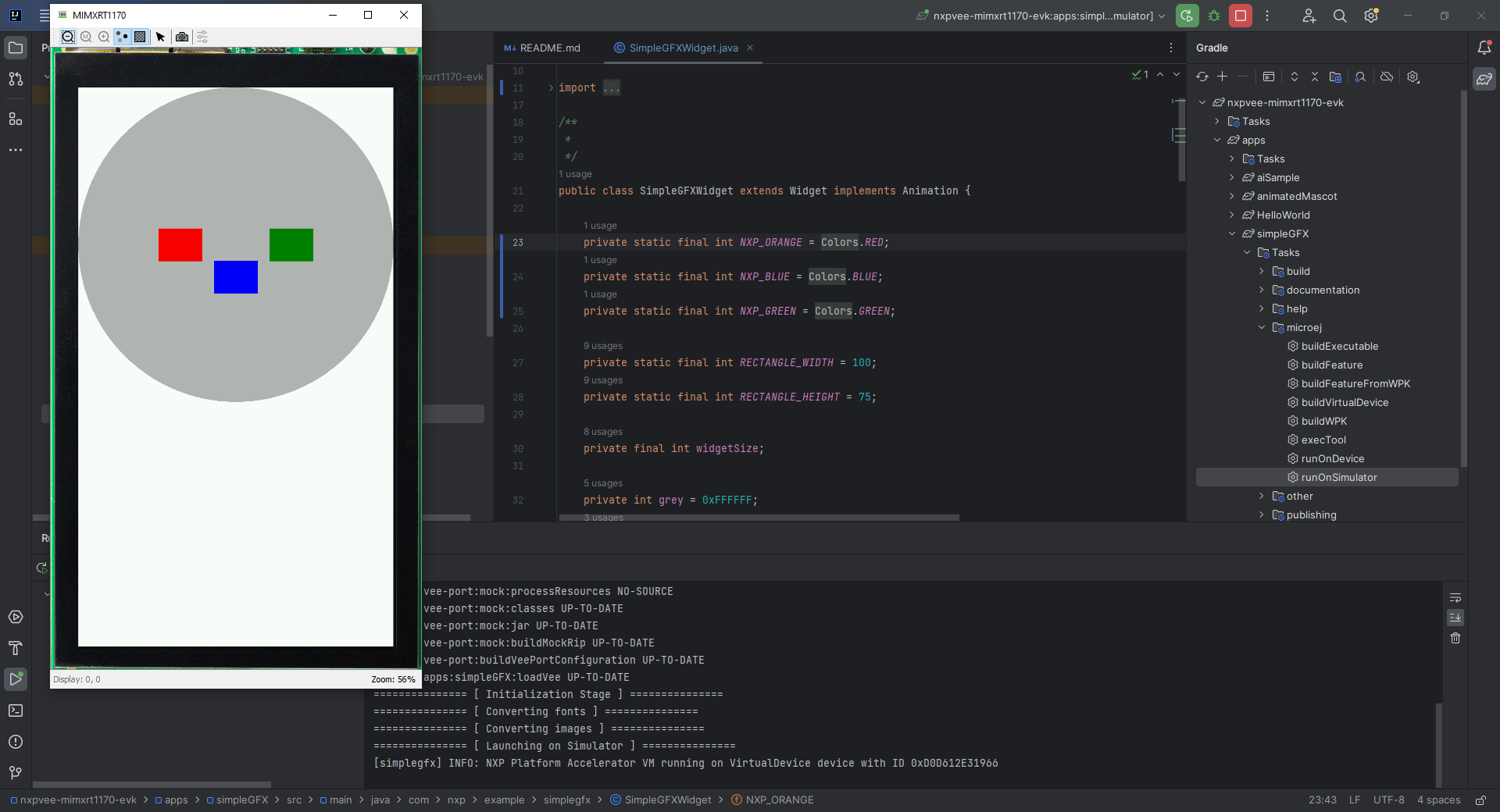Toggle fit-to-window zoom in simulator
Viewport: 1500px width, 812px height.
(x=68, y=37)
